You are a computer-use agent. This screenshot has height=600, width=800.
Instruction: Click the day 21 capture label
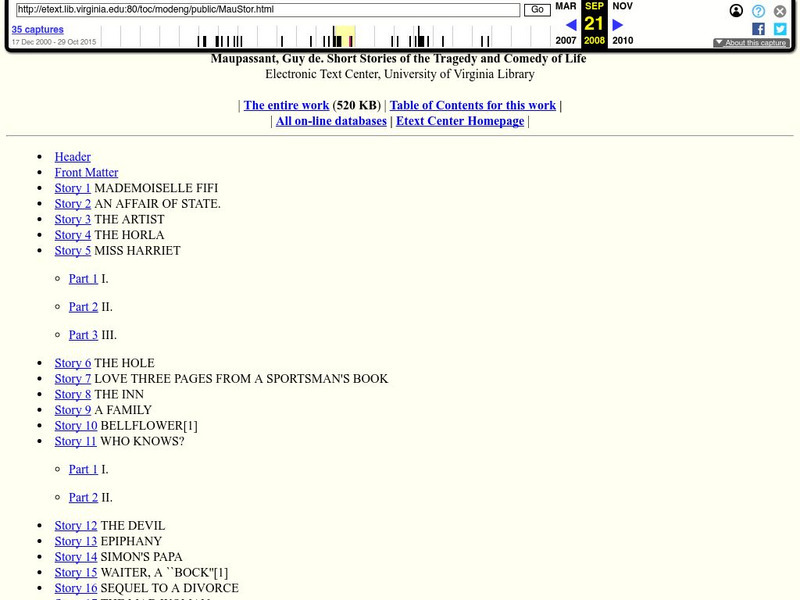[x=594, y=23]
